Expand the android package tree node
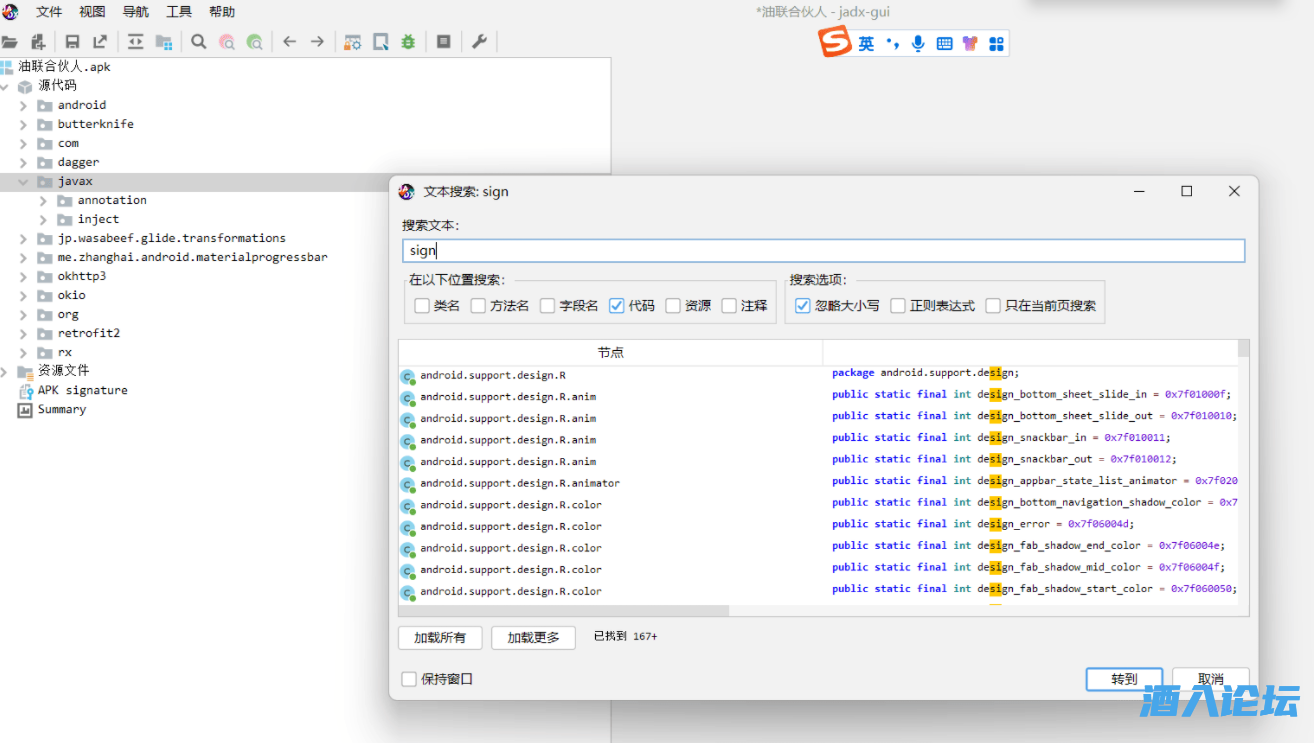Viewport: 1314px width, 743px height. (24, 105)
